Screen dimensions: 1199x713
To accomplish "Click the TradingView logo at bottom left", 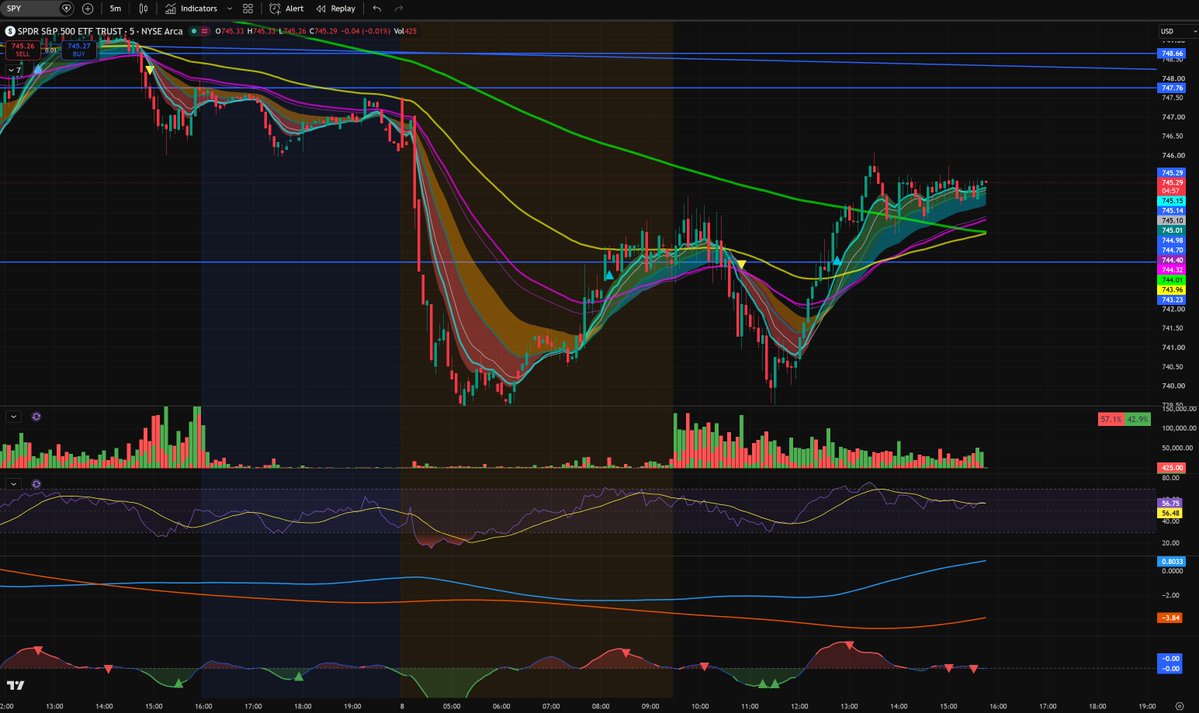I will tap(15, 685).
